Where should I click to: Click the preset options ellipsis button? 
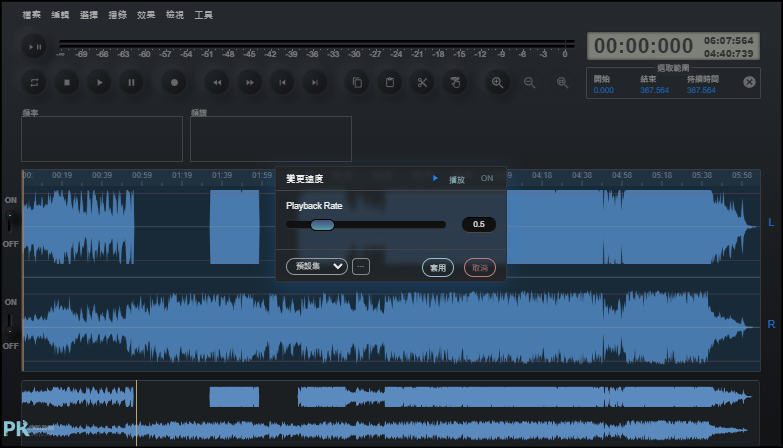coord(361,267)
